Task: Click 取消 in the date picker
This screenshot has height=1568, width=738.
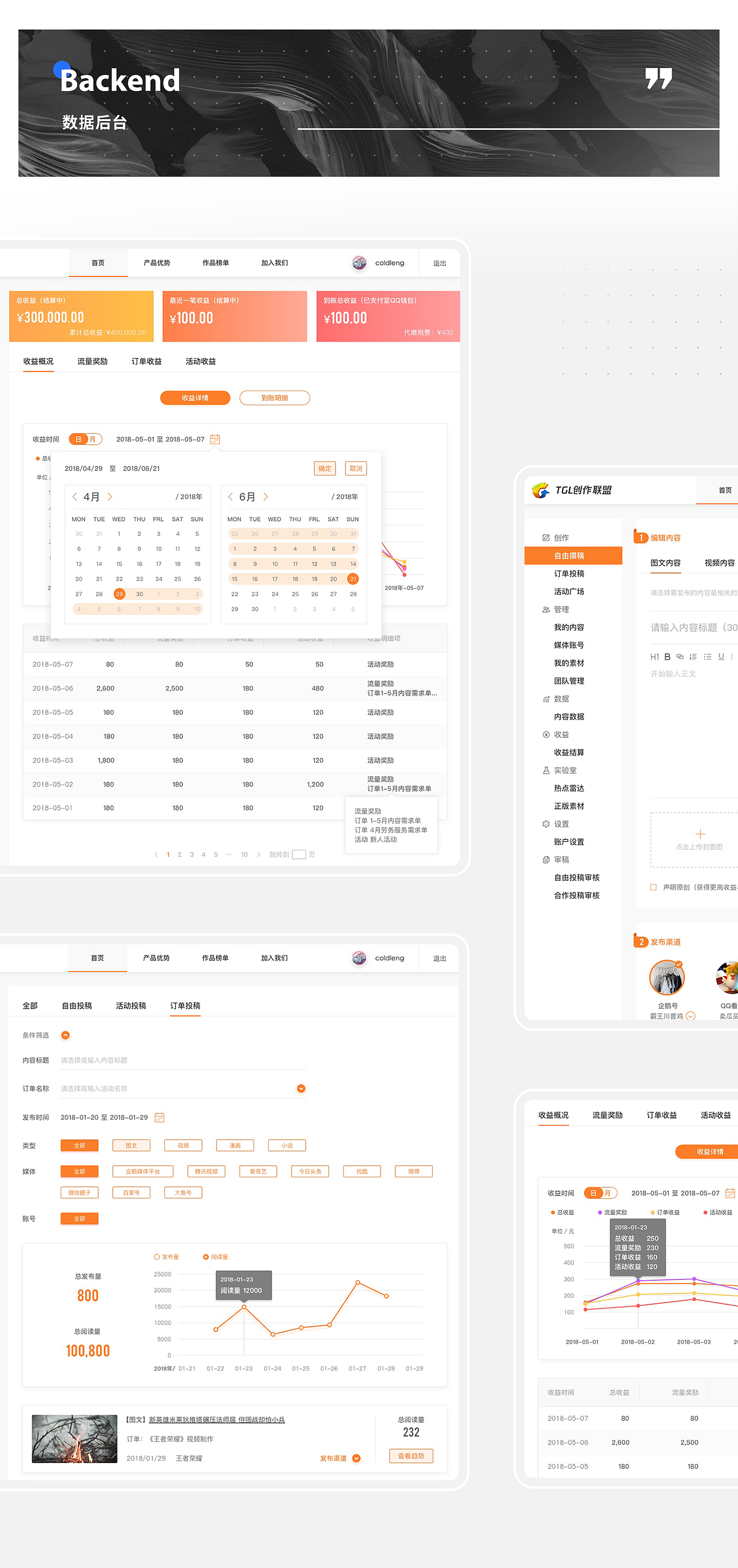Action: (356, 468)
